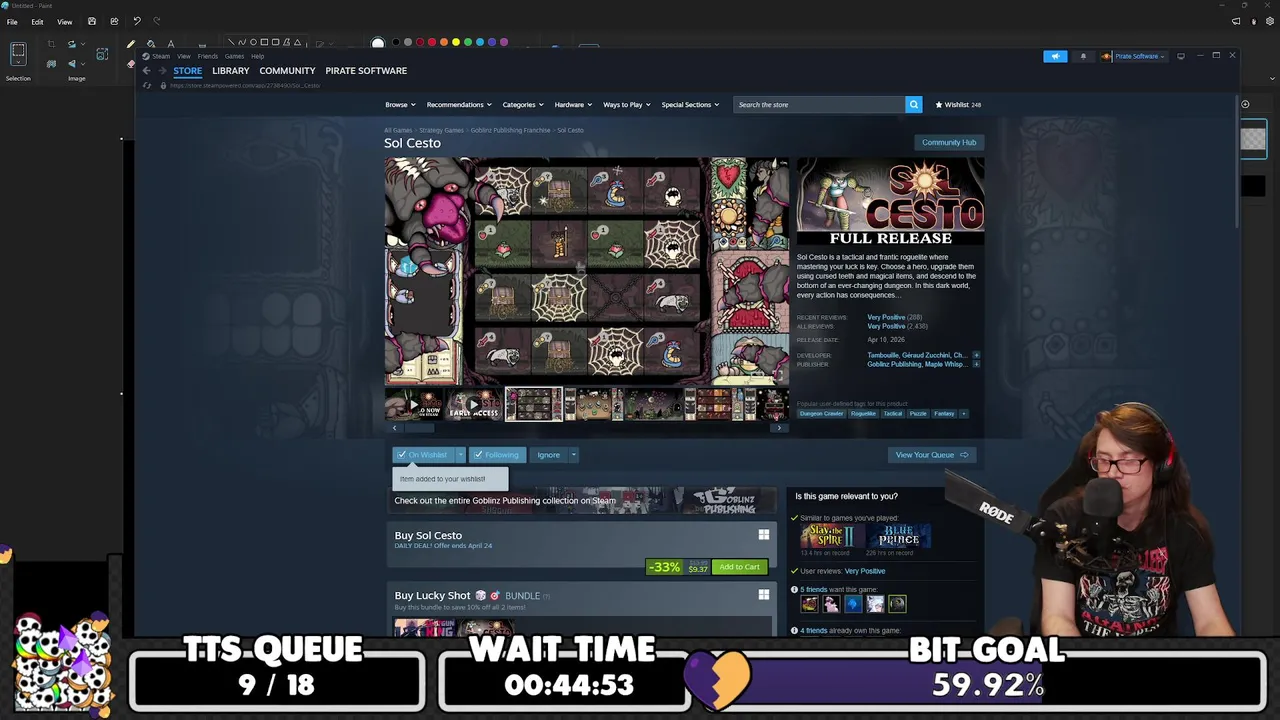Expand the Recommendations store menu
The image size is (1280, 720).
[459, 104]
